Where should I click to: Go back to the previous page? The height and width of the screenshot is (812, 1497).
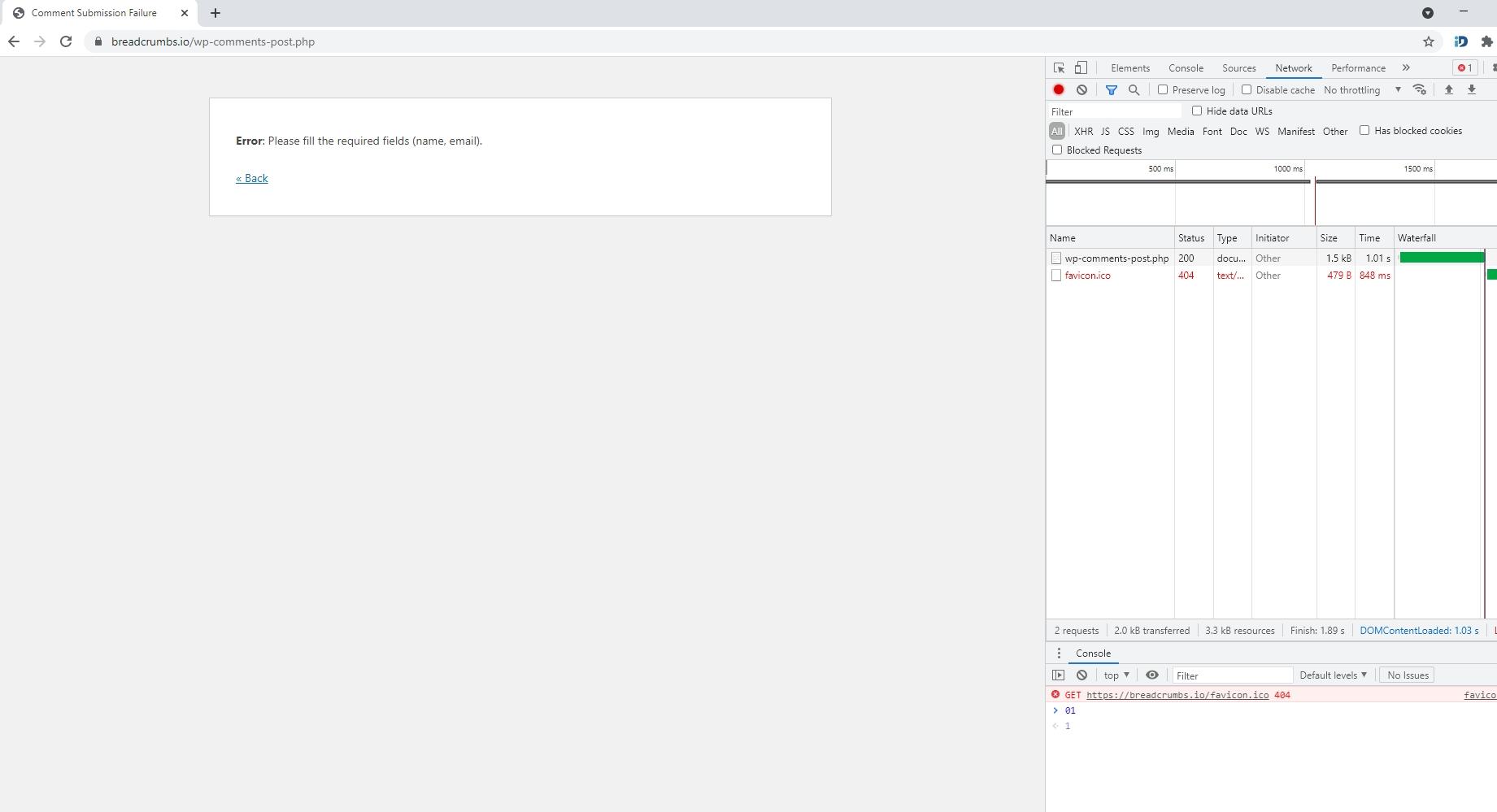[x=14, y=41]
